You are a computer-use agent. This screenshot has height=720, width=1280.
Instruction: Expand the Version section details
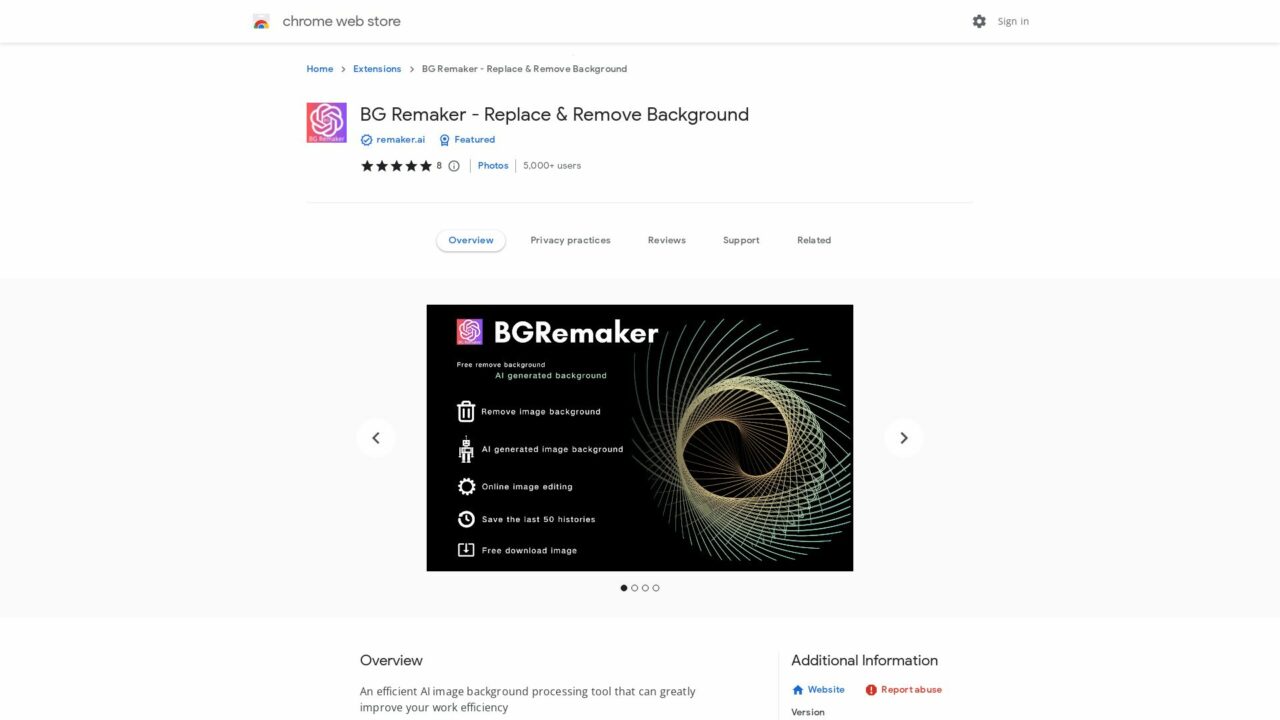pyautogui.click(x=808, y=711)
